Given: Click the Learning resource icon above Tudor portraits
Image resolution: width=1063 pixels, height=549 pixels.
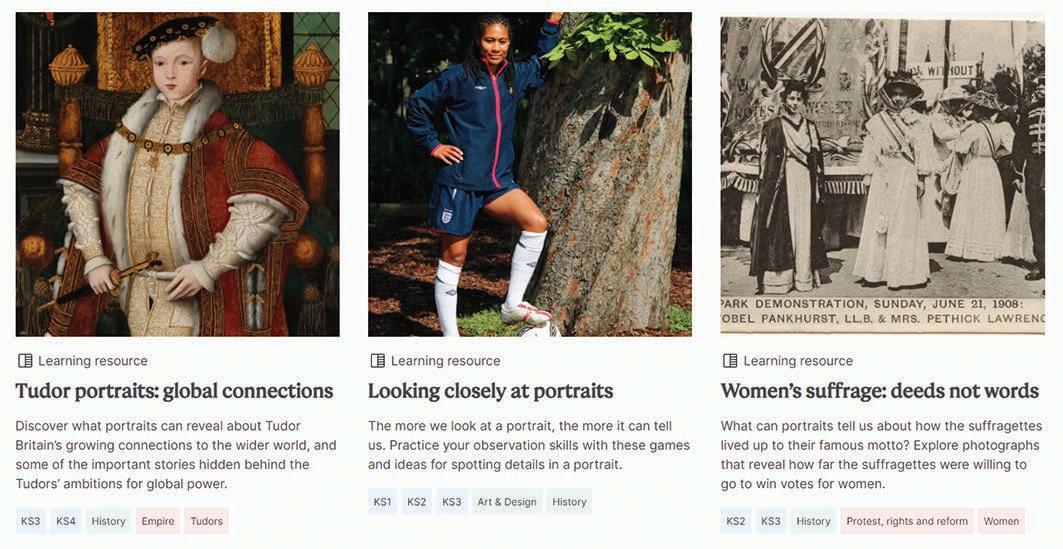Looking at the screenshot, I should click(25, 361).
